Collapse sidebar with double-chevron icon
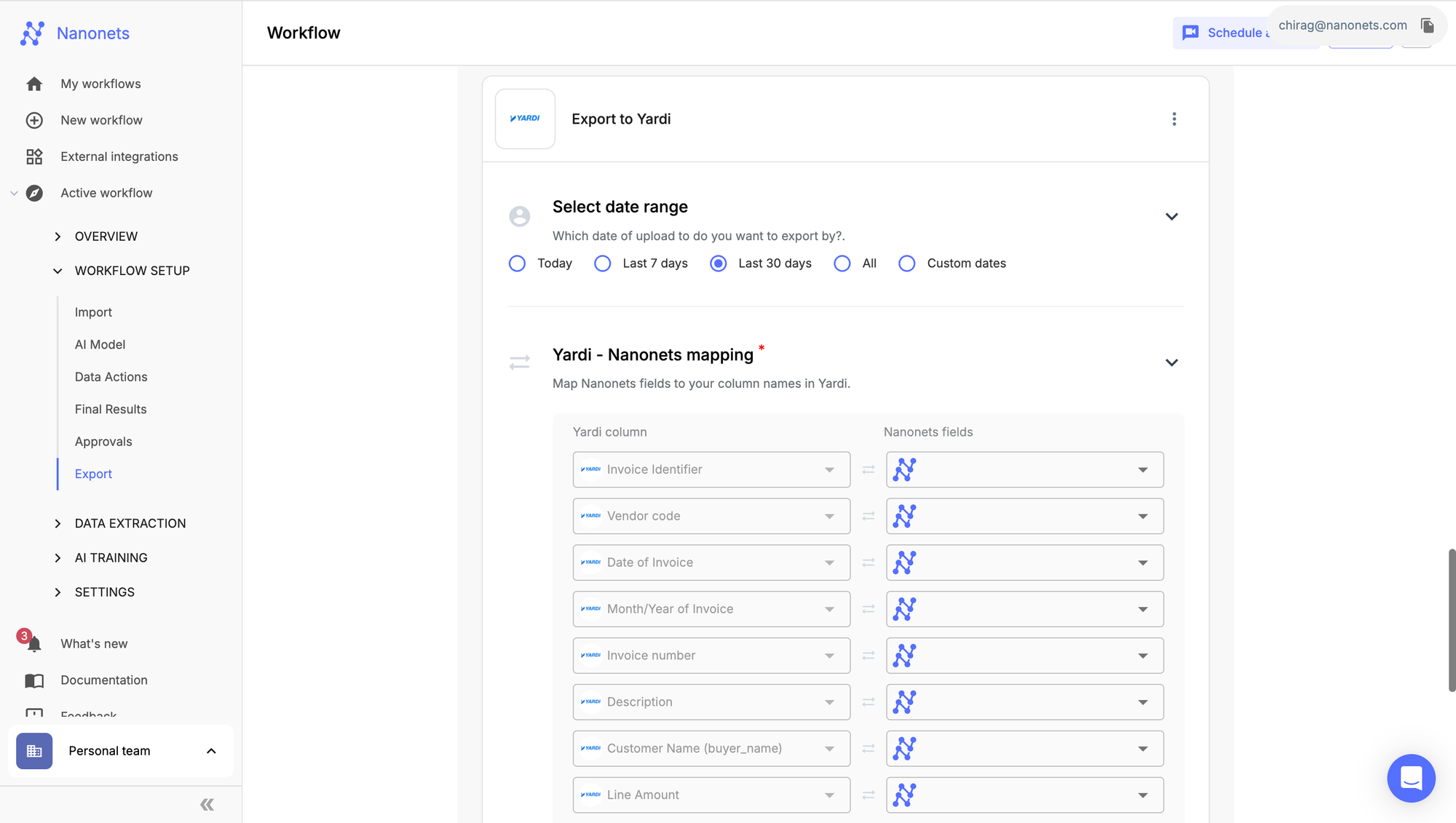The image size is (1456, 823). point(207,805)
